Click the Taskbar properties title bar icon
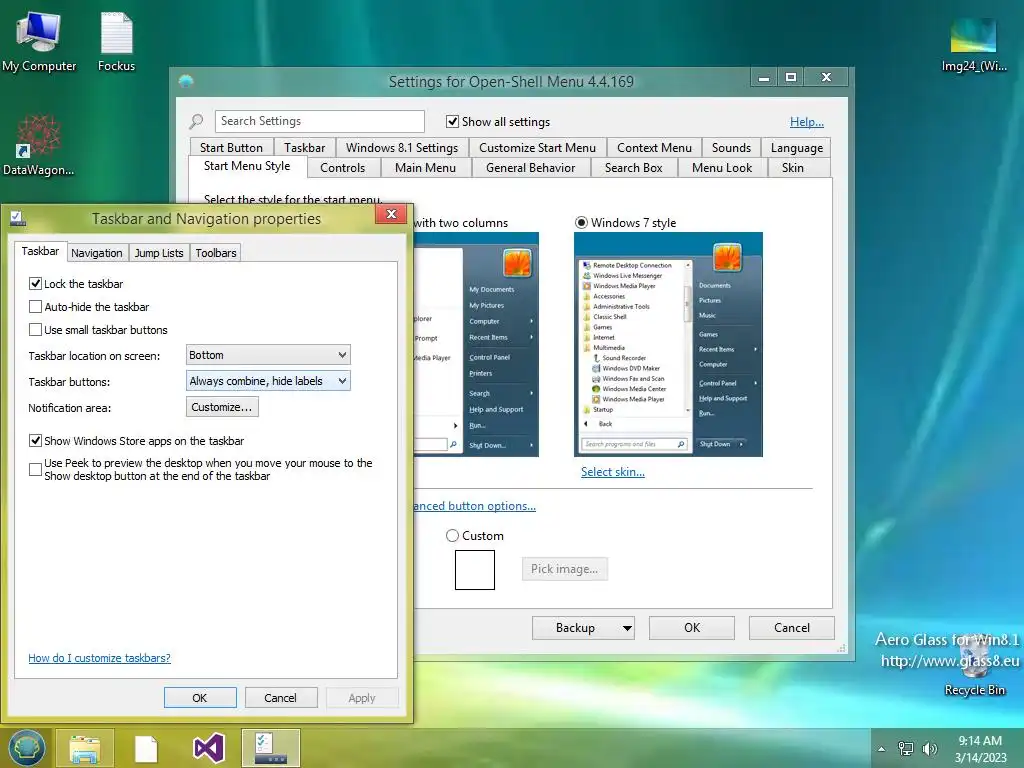Viewport: 1024px width, 768px height. [18, 219]
